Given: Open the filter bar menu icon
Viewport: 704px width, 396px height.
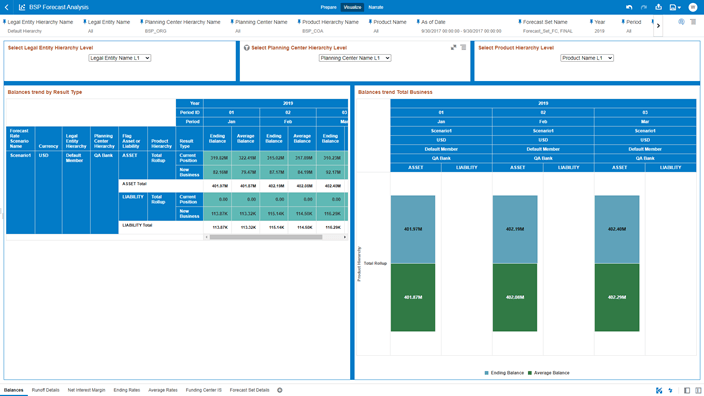Looking at the screenshot, I should coord(693,22).
